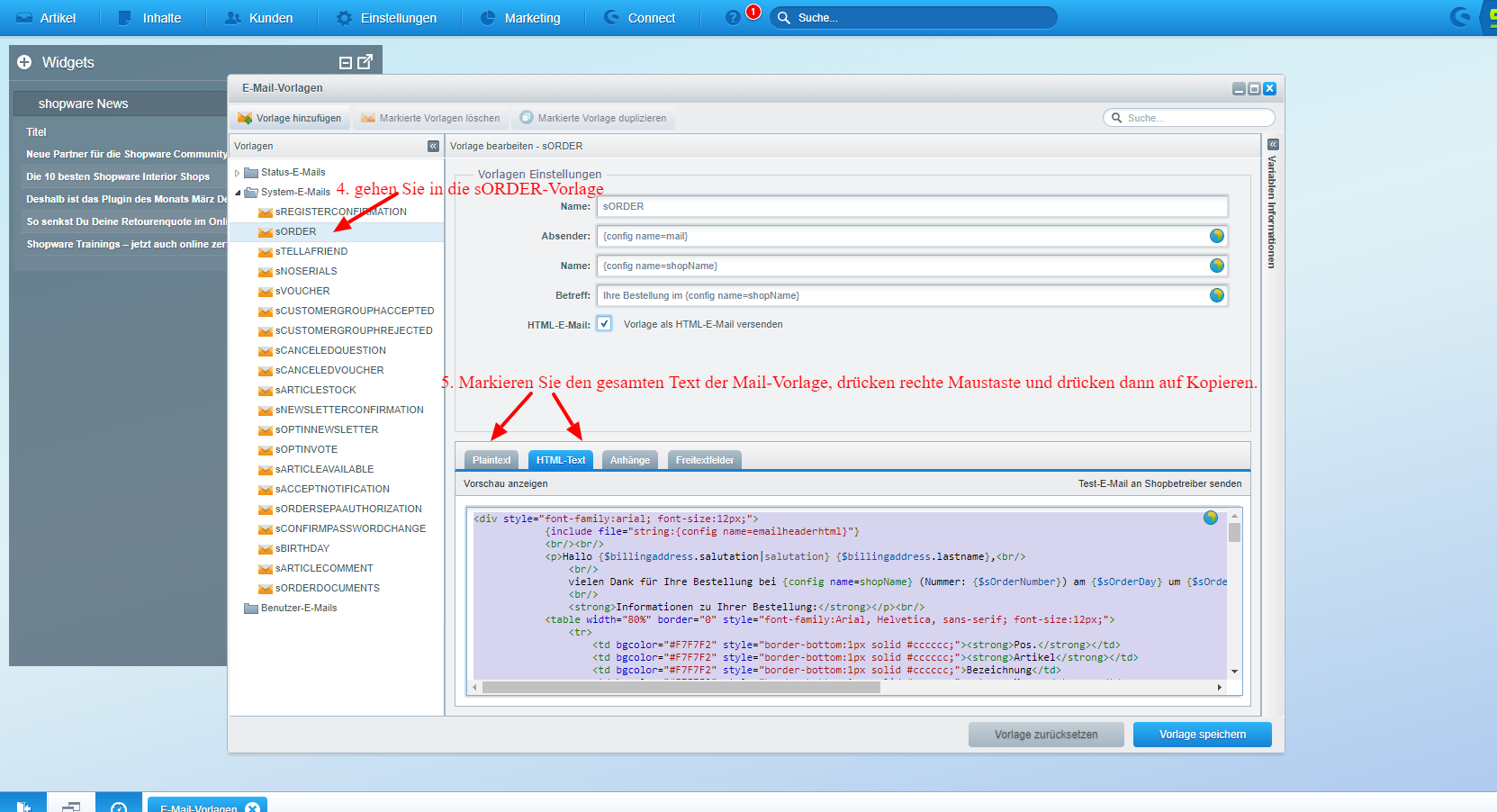Open the Einstellungen menu

click(386, 18)
